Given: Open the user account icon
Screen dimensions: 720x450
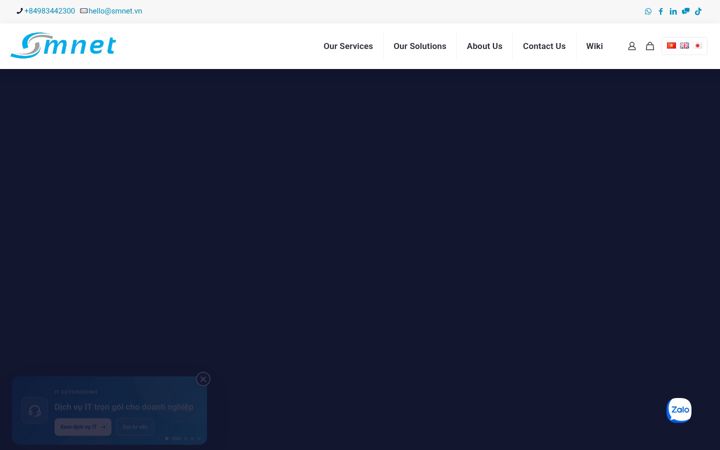Looking at the screenshot, I should (x=632, y=46).
